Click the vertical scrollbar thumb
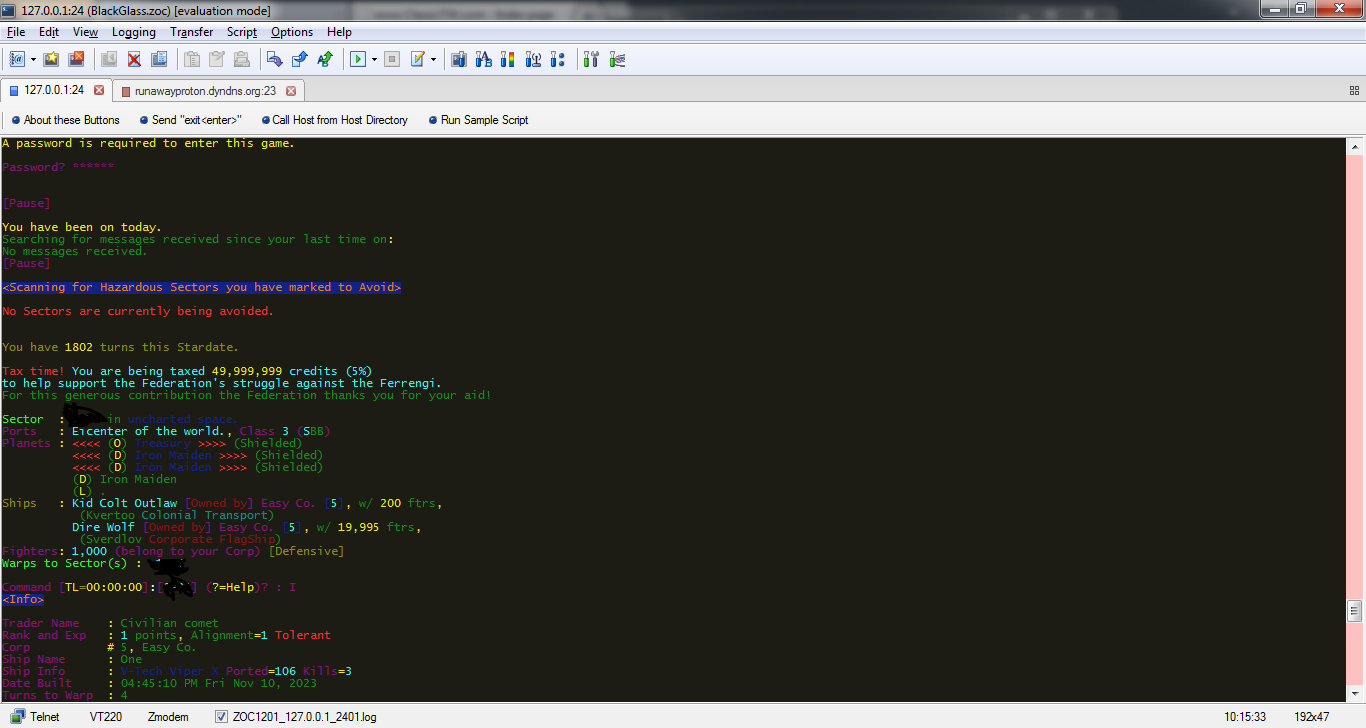The height and width of the screenshot is (728, 1366). coord(1355,611)
